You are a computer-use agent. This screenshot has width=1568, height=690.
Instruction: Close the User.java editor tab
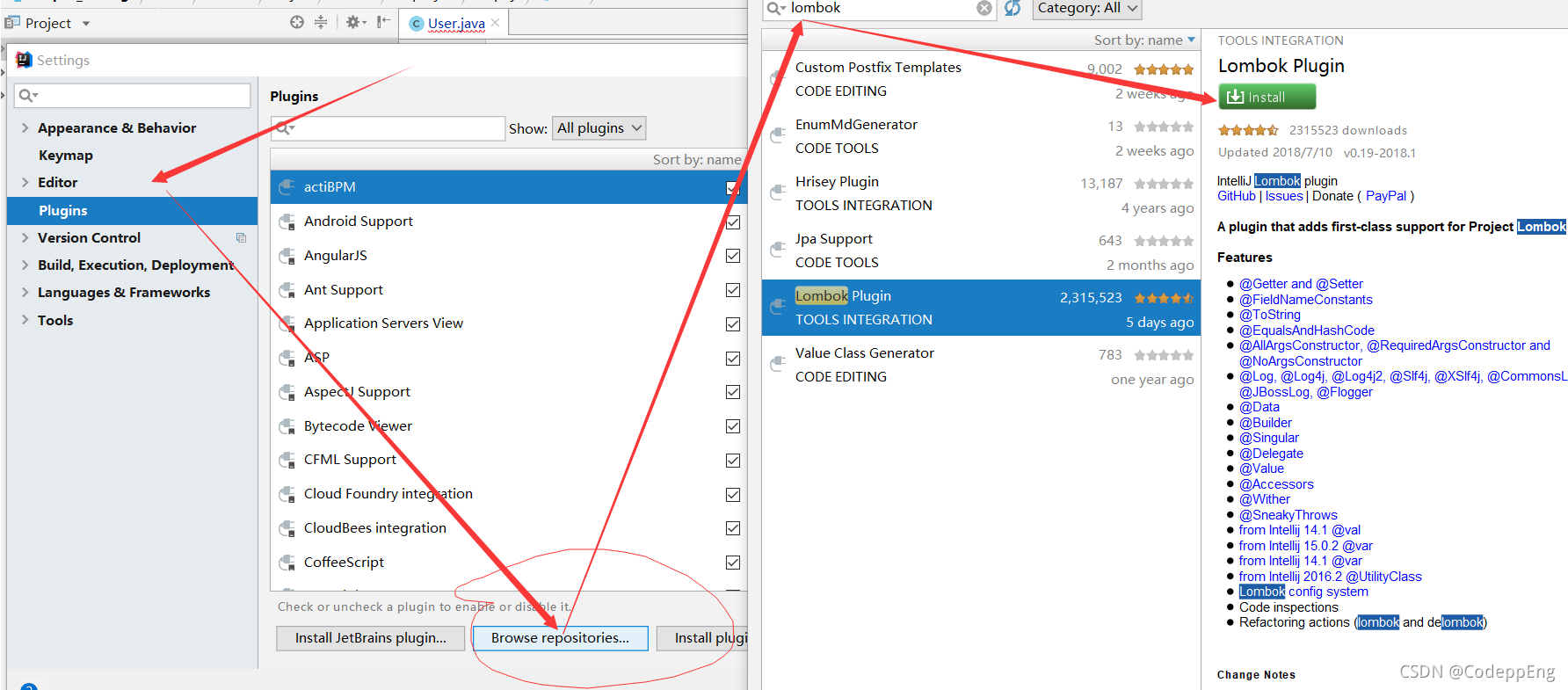496,23
